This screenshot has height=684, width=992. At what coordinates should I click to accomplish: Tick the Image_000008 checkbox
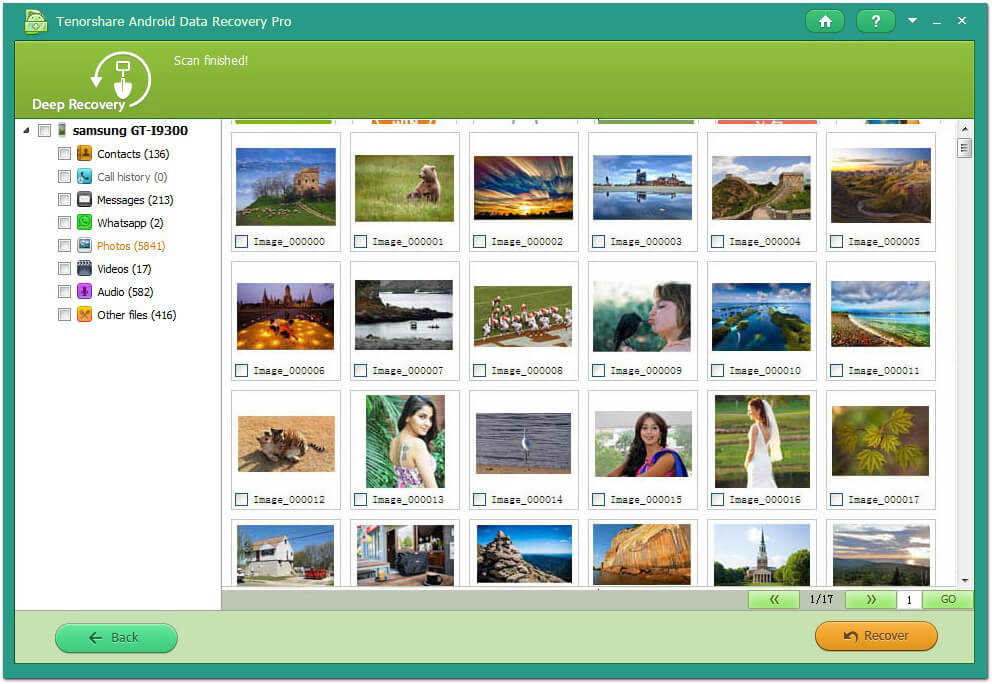click(479, 371)
